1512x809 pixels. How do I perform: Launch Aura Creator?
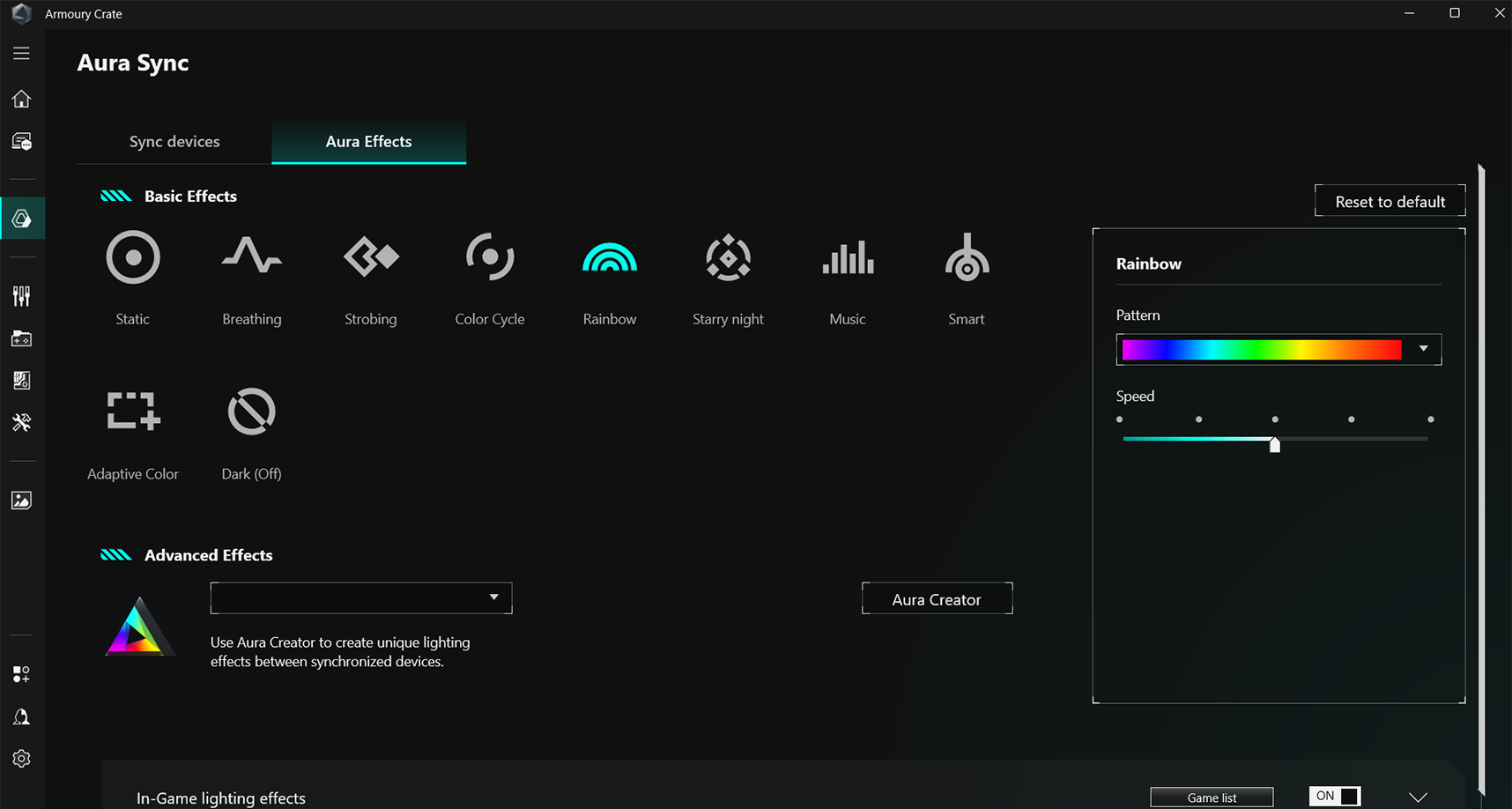click(937, 598)
